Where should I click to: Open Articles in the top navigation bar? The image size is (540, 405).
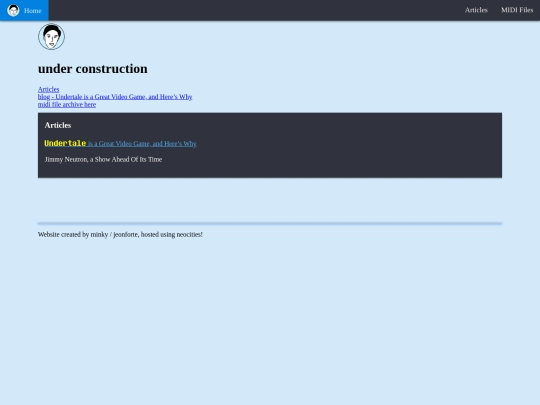coord(476,10)
